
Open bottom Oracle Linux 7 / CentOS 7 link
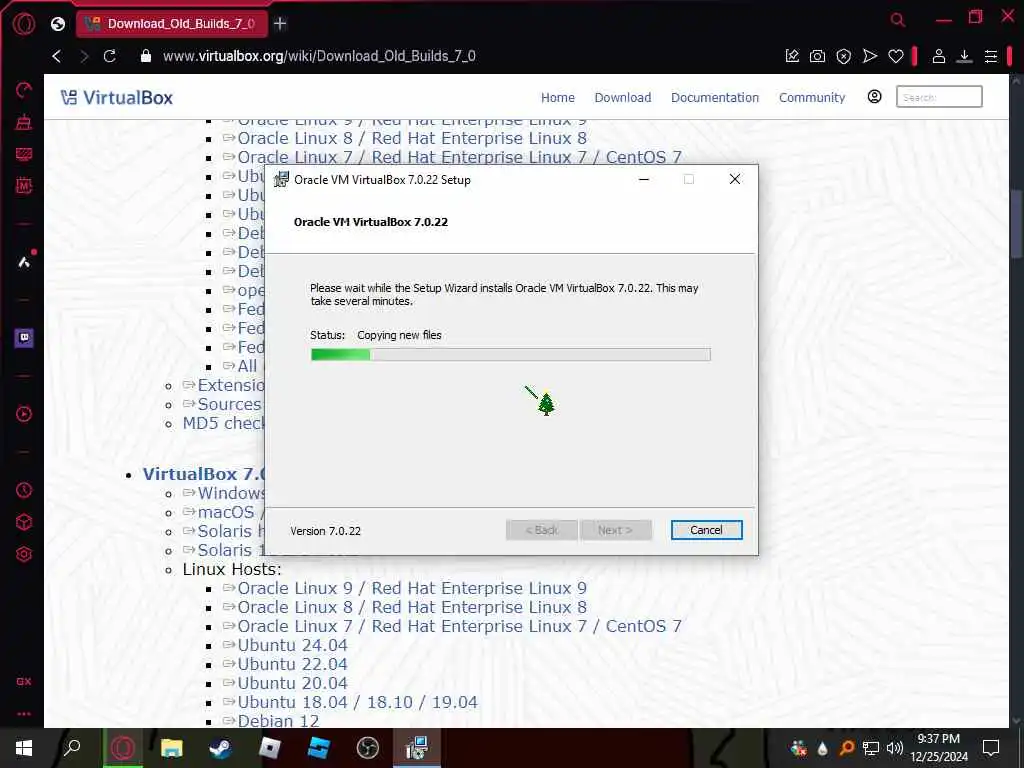coord(459,626)
